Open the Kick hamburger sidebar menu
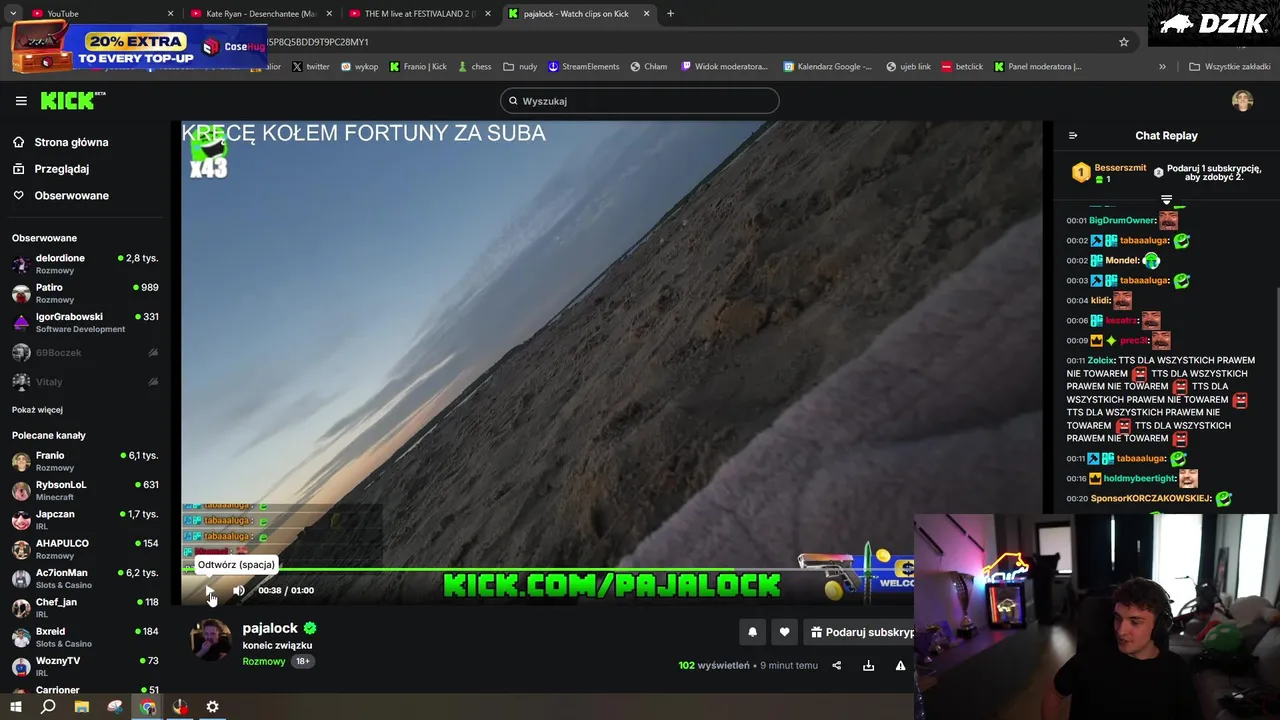The height and width of the screenshot is (720, 1280). (x=21, y=101)
